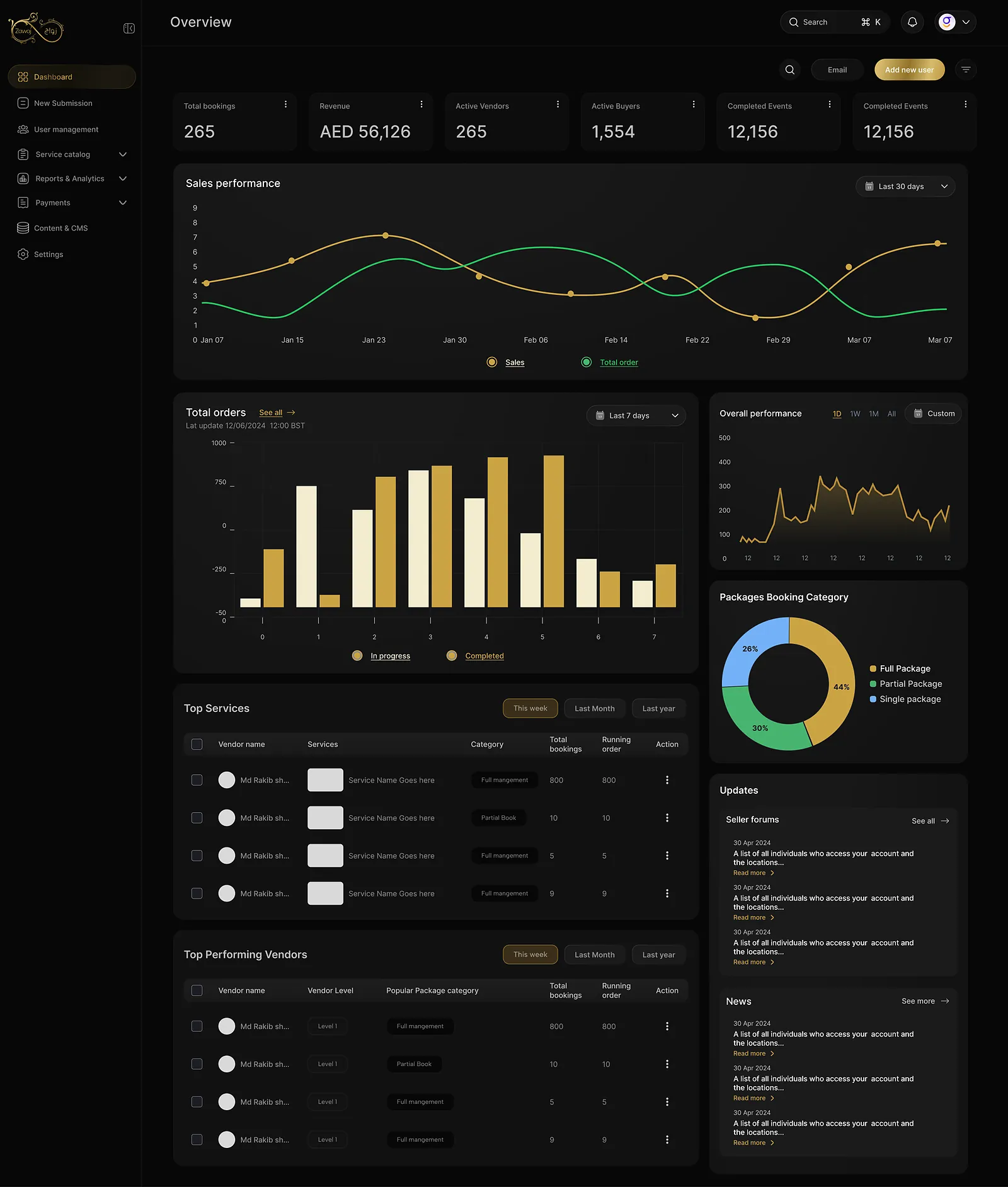Open Active Vendors card three-dot menu

(558, 105)
